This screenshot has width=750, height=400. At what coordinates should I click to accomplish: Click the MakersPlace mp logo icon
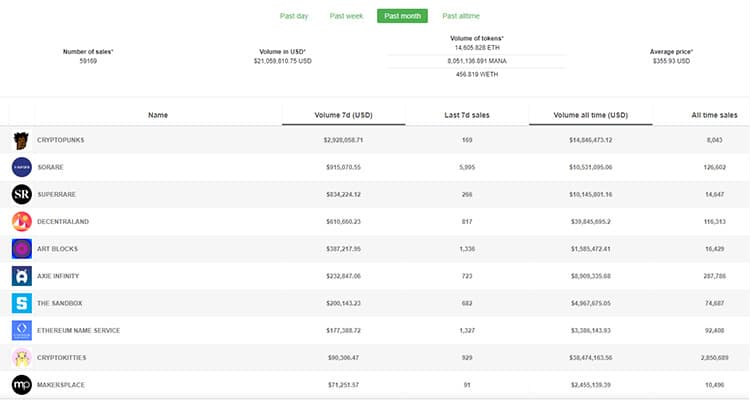click(x=22, y=385)
